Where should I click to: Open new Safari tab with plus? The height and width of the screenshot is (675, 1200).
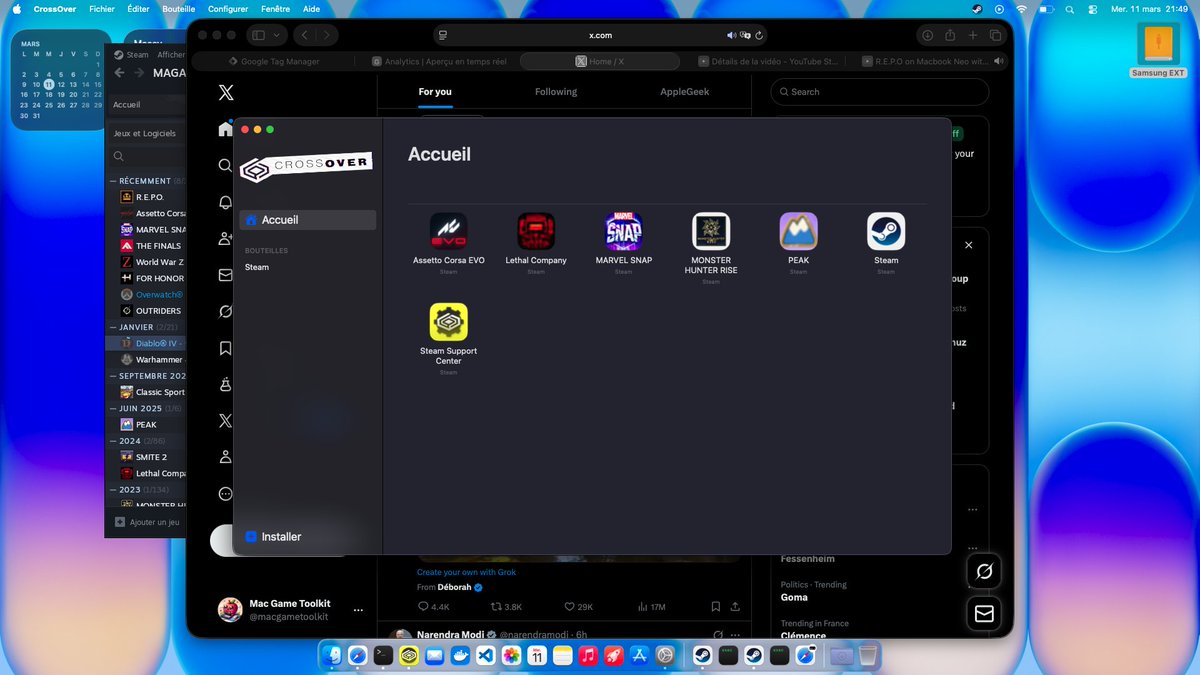pos(973,35)
